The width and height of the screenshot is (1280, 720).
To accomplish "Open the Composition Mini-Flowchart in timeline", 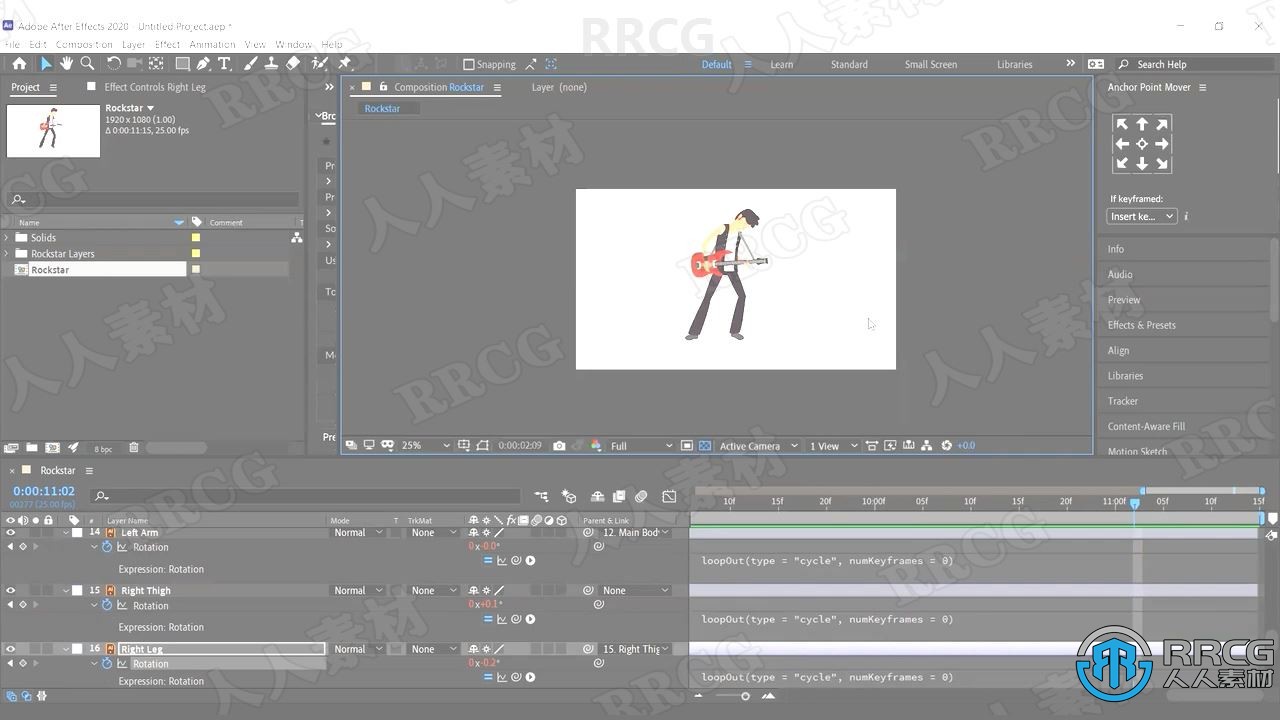I will tap(541, 496).
